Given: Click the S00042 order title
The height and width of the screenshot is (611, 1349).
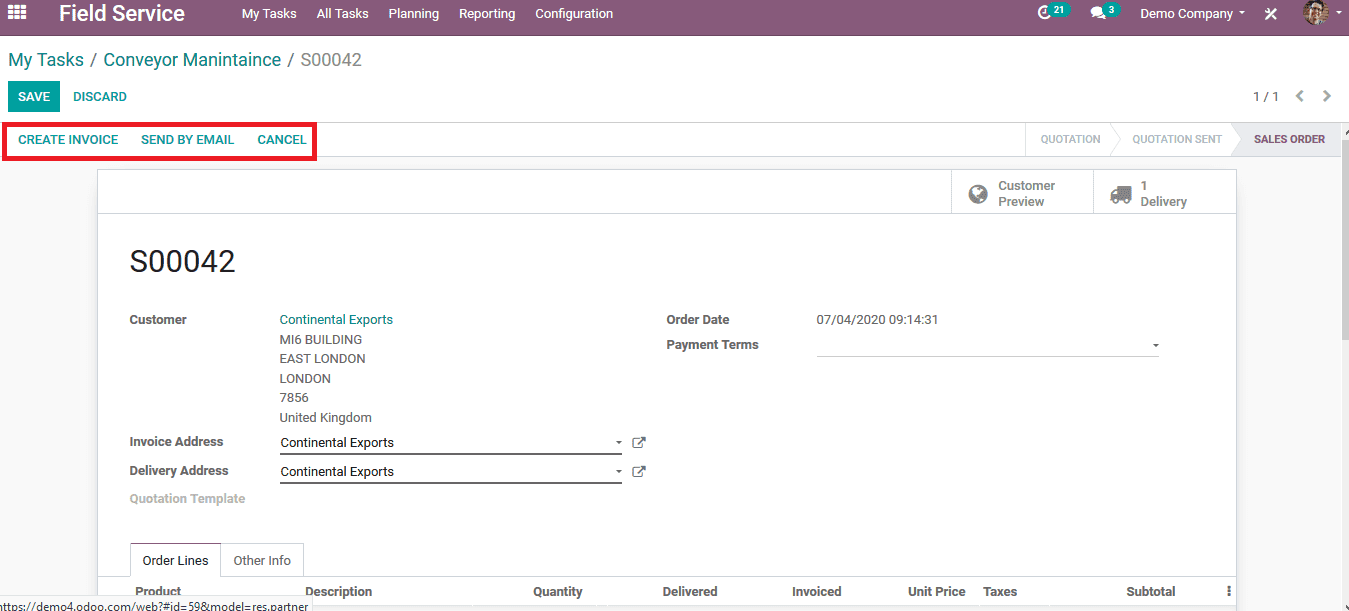Looking at the screenshot, I should point(183,262).
